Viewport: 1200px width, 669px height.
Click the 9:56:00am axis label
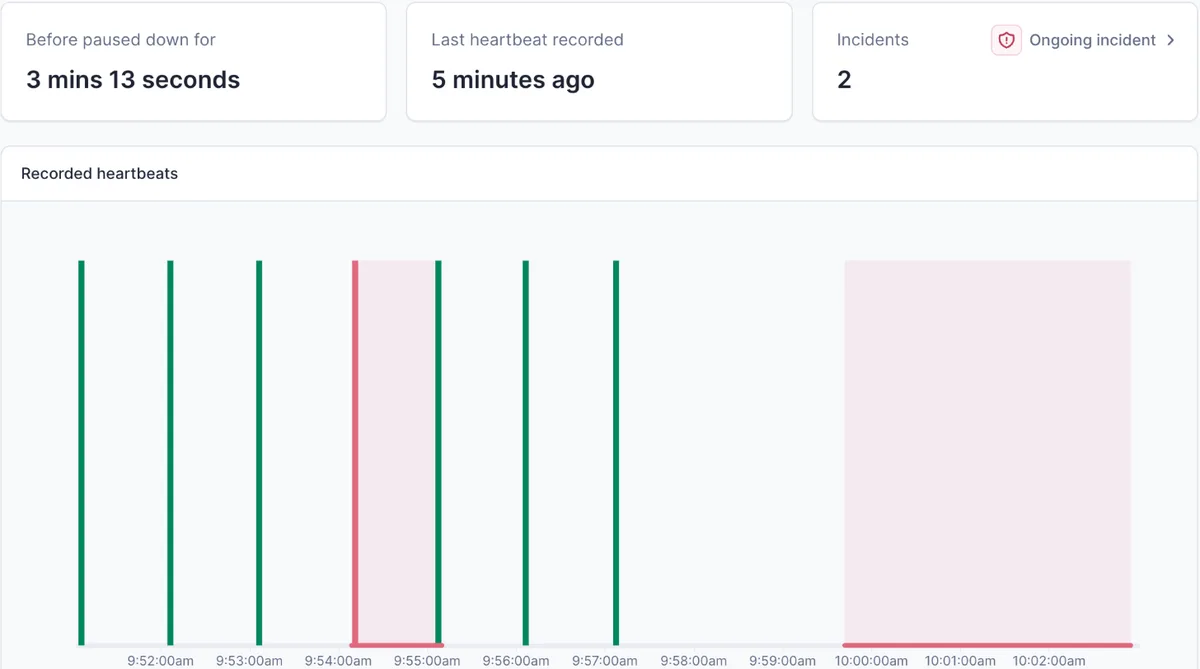coord(516,661)
